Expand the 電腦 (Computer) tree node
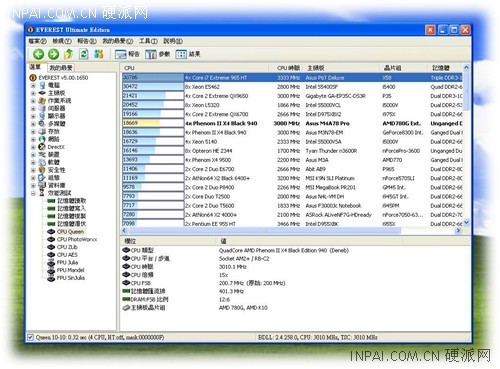Screen dimensions: 500x369 point(33,86)
